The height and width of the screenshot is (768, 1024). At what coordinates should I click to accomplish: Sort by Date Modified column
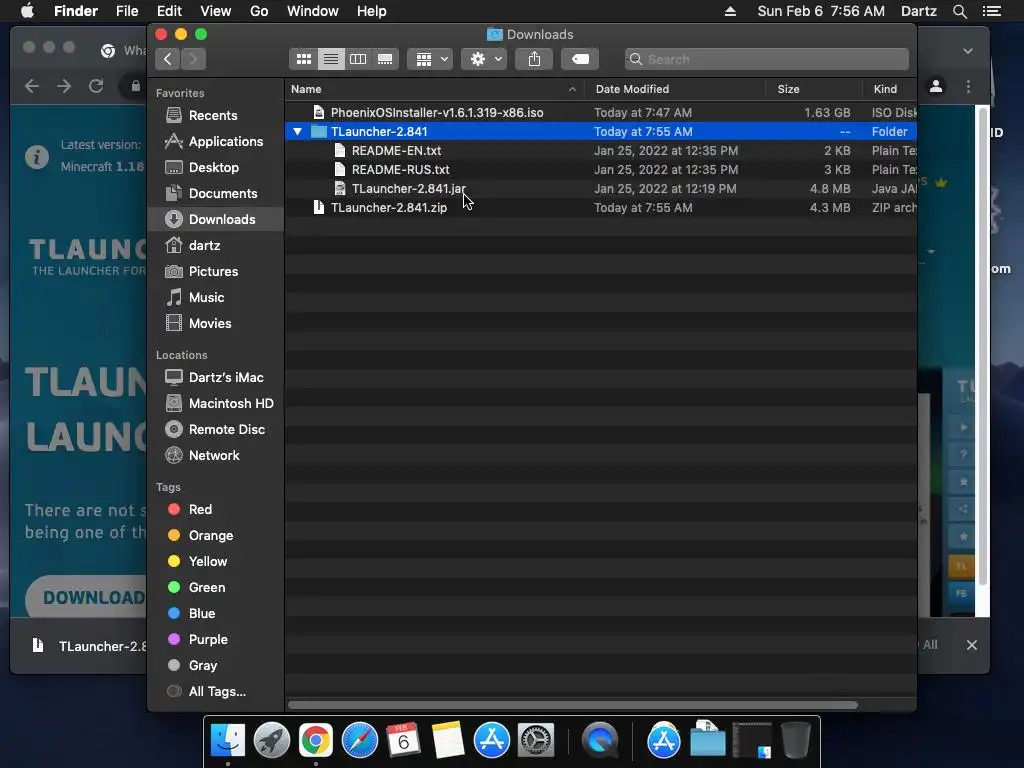pyautogui.click(x=675, y=89)
